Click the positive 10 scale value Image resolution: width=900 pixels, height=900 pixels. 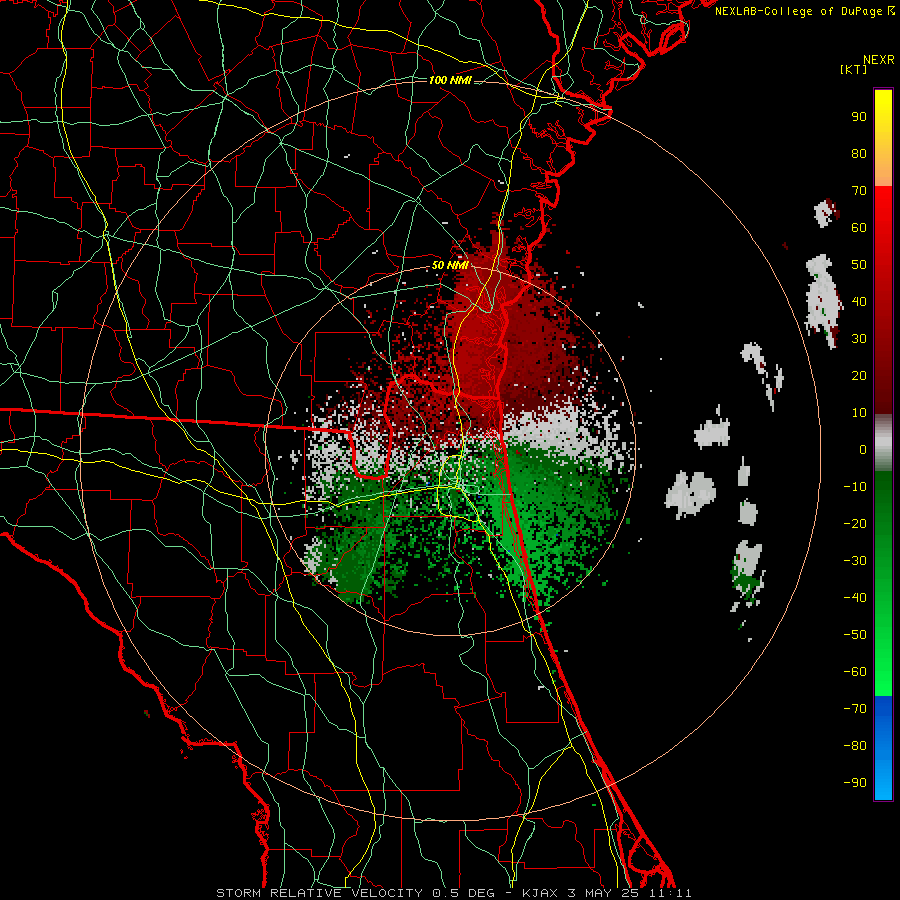click(x=859, y=413)
